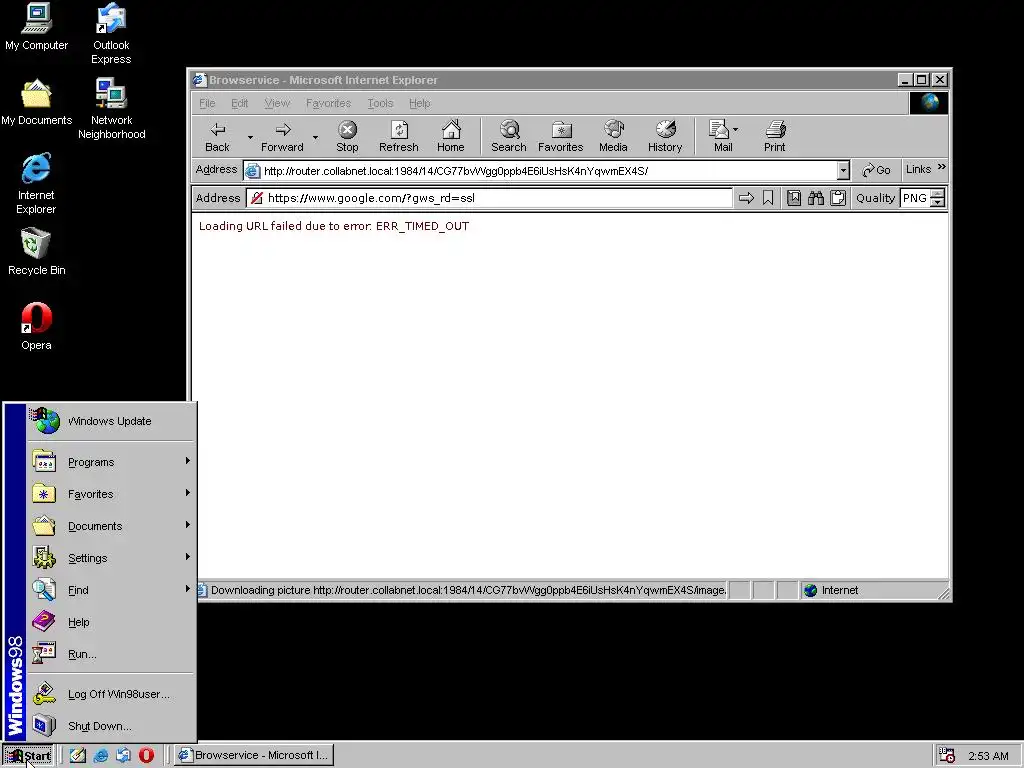
Task: Click the Browservice bookmark ribbon icon
Action: click(x=768, y=198)
